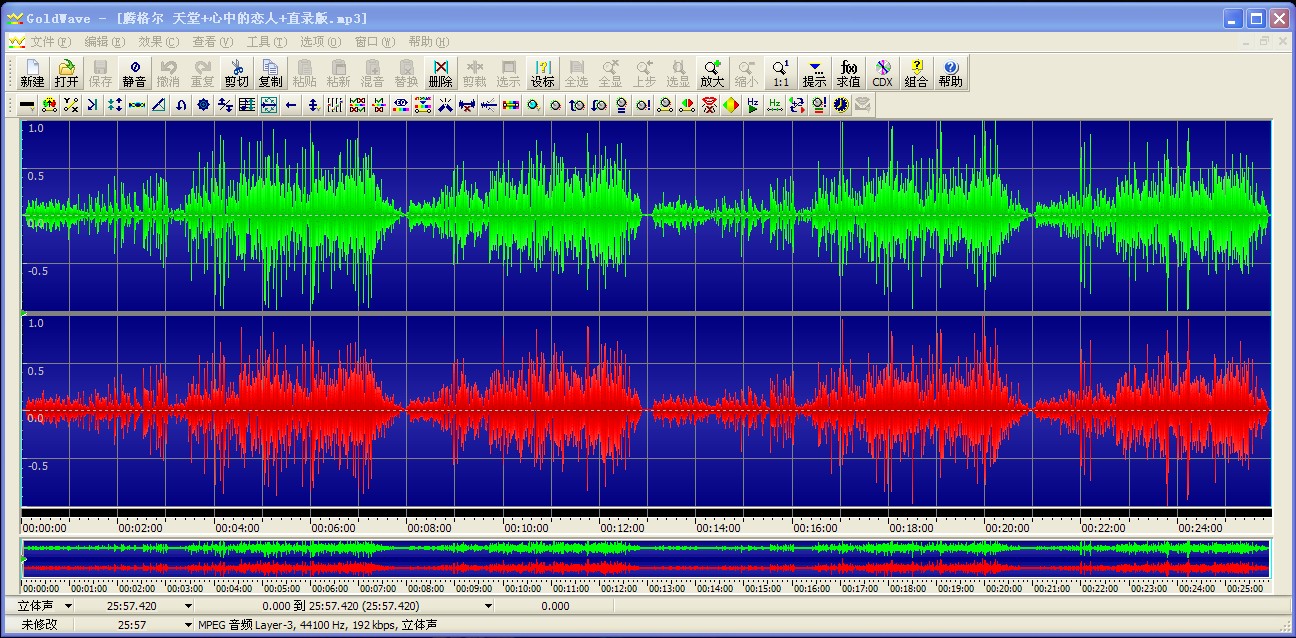This screenshot has width=1296, height=638.
Task: Open a file with the 打开 button
Action: click(66, 73)
